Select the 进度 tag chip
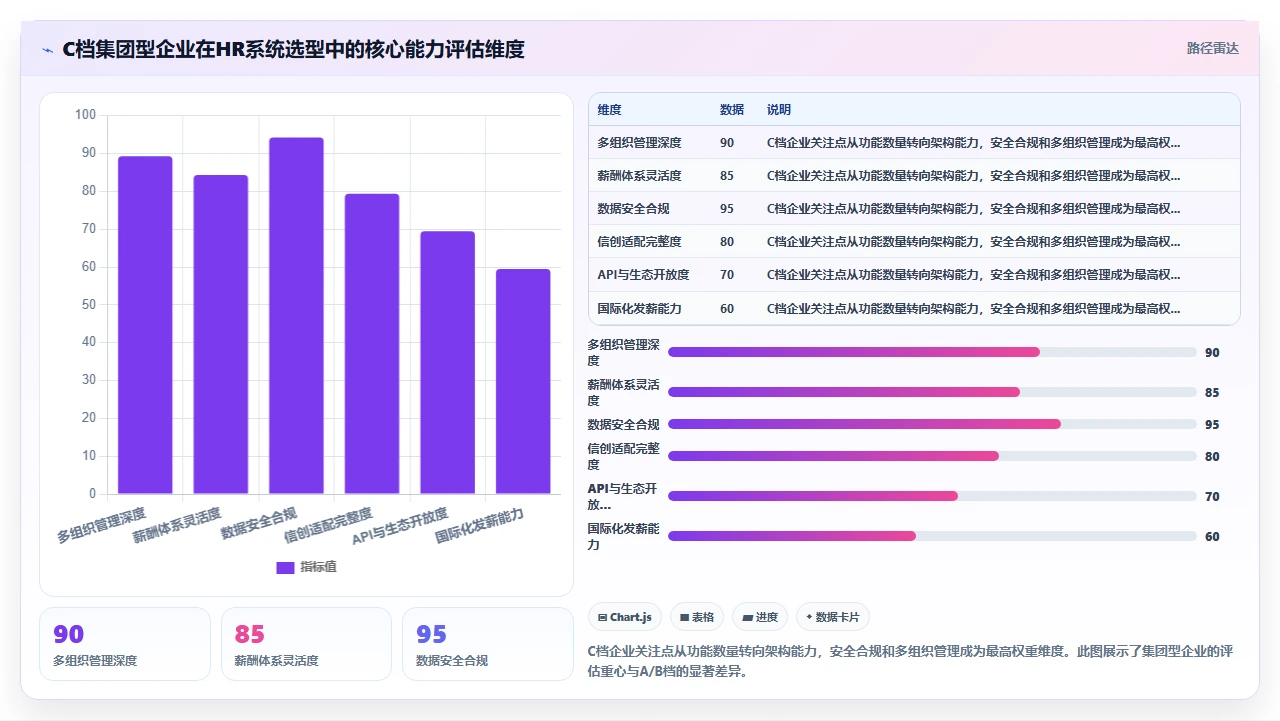 760,617
